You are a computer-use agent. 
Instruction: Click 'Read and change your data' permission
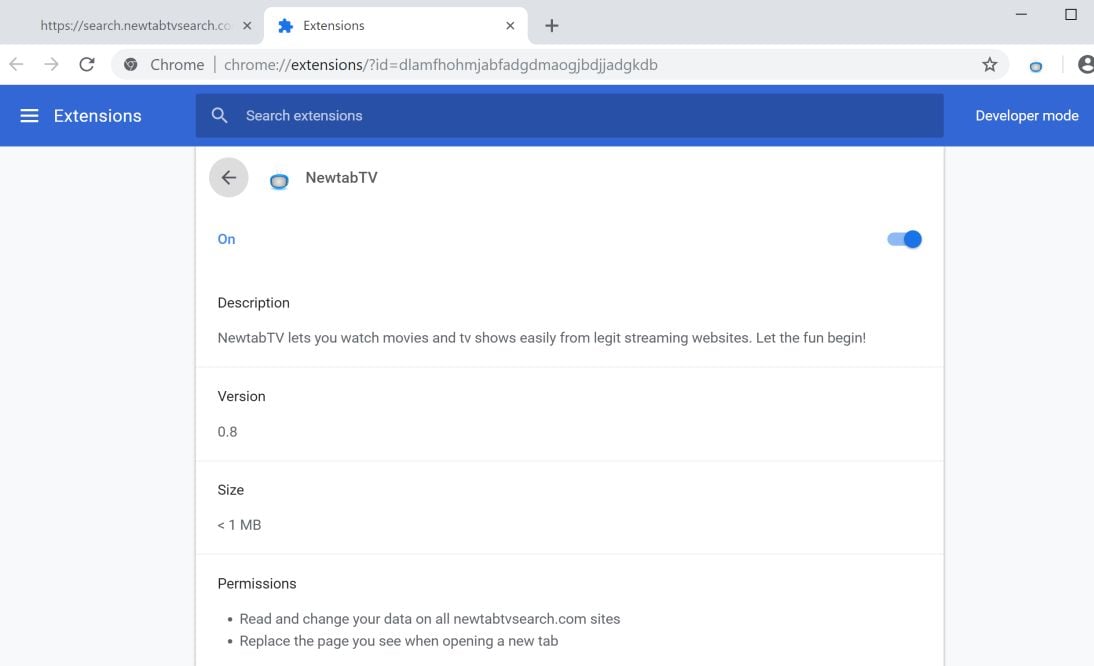click(x=430, y=619)
